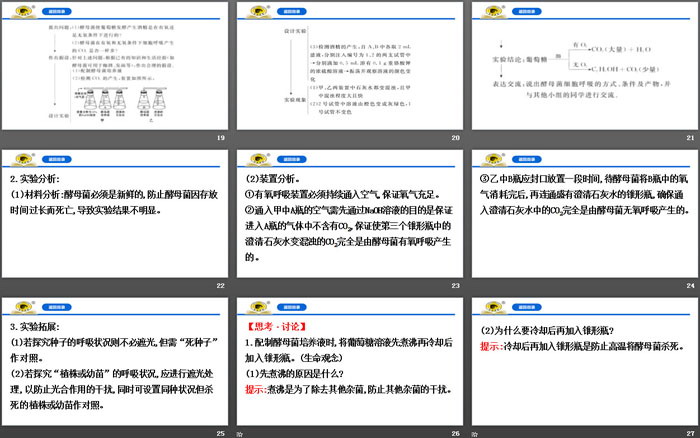This screenshot has width=700, height=438.
Task: Select slide 22 titled 2.实验分析
Action: 115,213
